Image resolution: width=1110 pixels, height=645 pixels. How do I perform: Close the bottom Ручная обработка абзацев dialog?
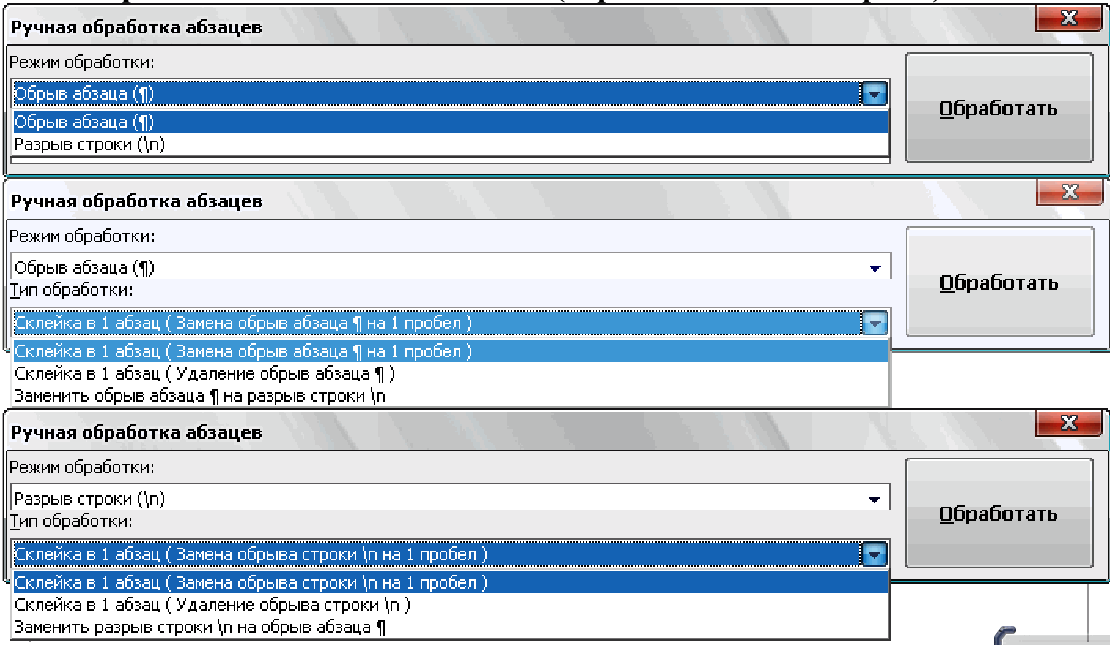(x=1069, y=423)
